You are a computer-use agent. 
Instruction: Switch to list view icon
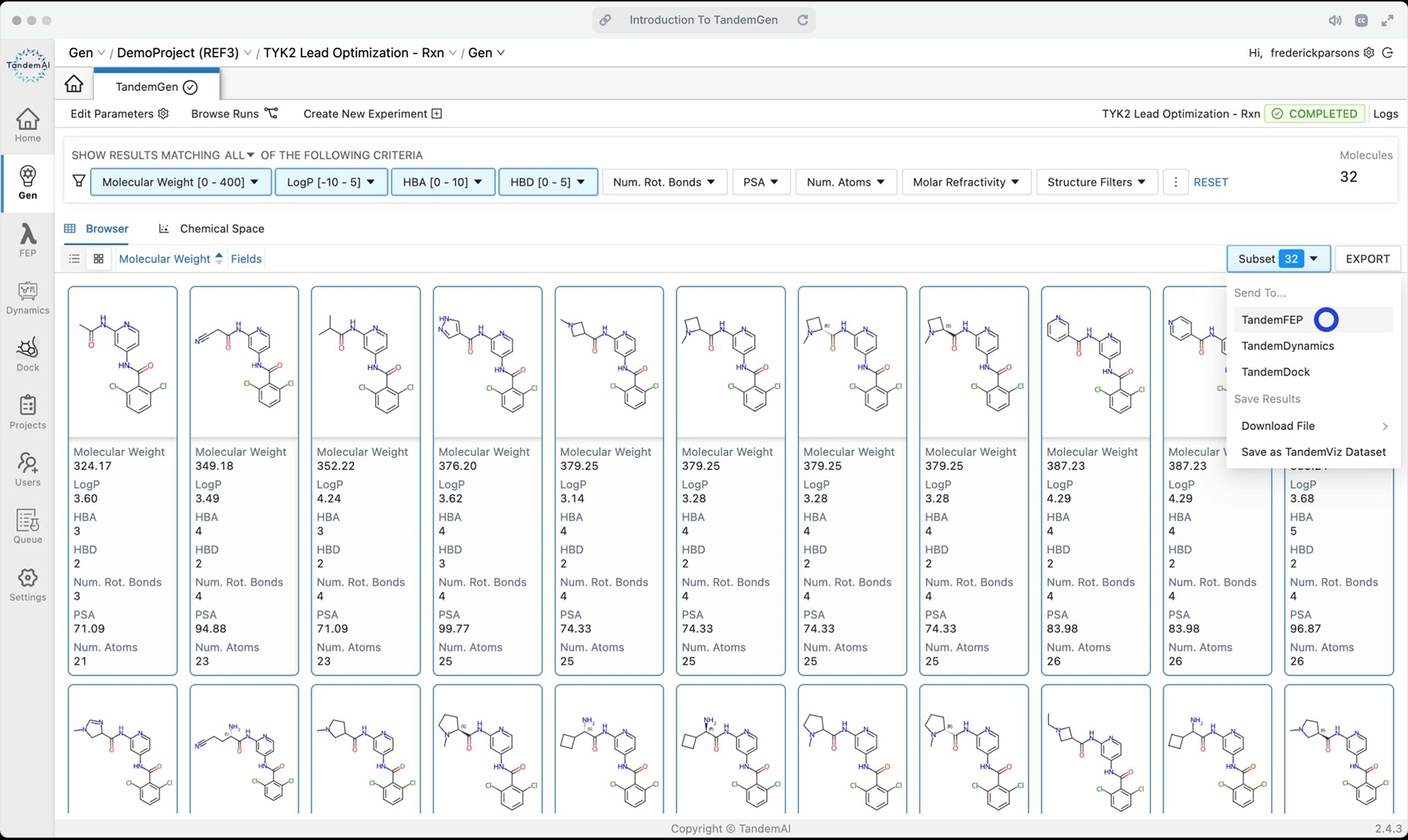[x=74, y=259]
